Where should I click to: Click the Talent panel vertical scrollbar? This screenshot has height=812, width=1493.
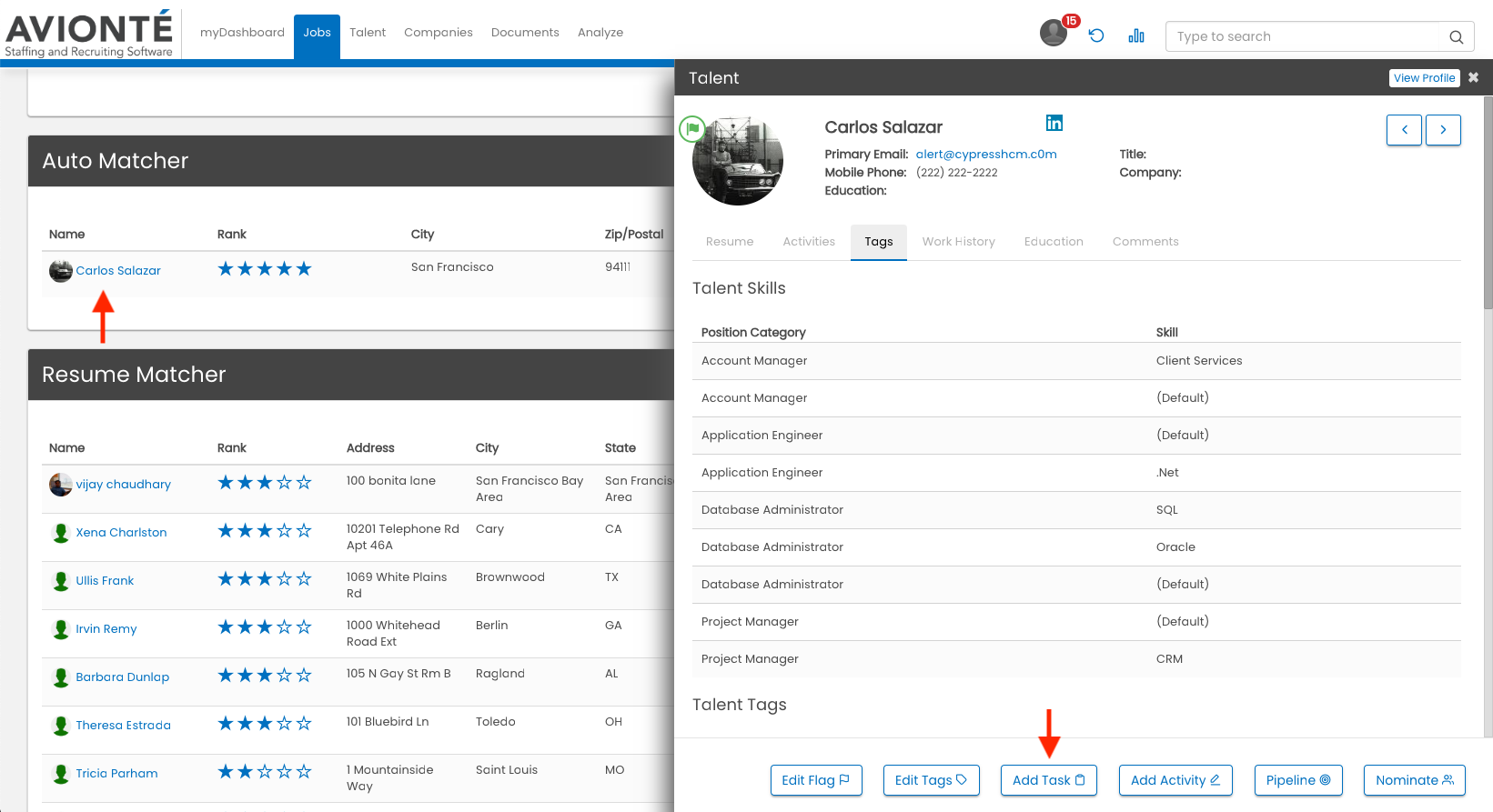1488,200
